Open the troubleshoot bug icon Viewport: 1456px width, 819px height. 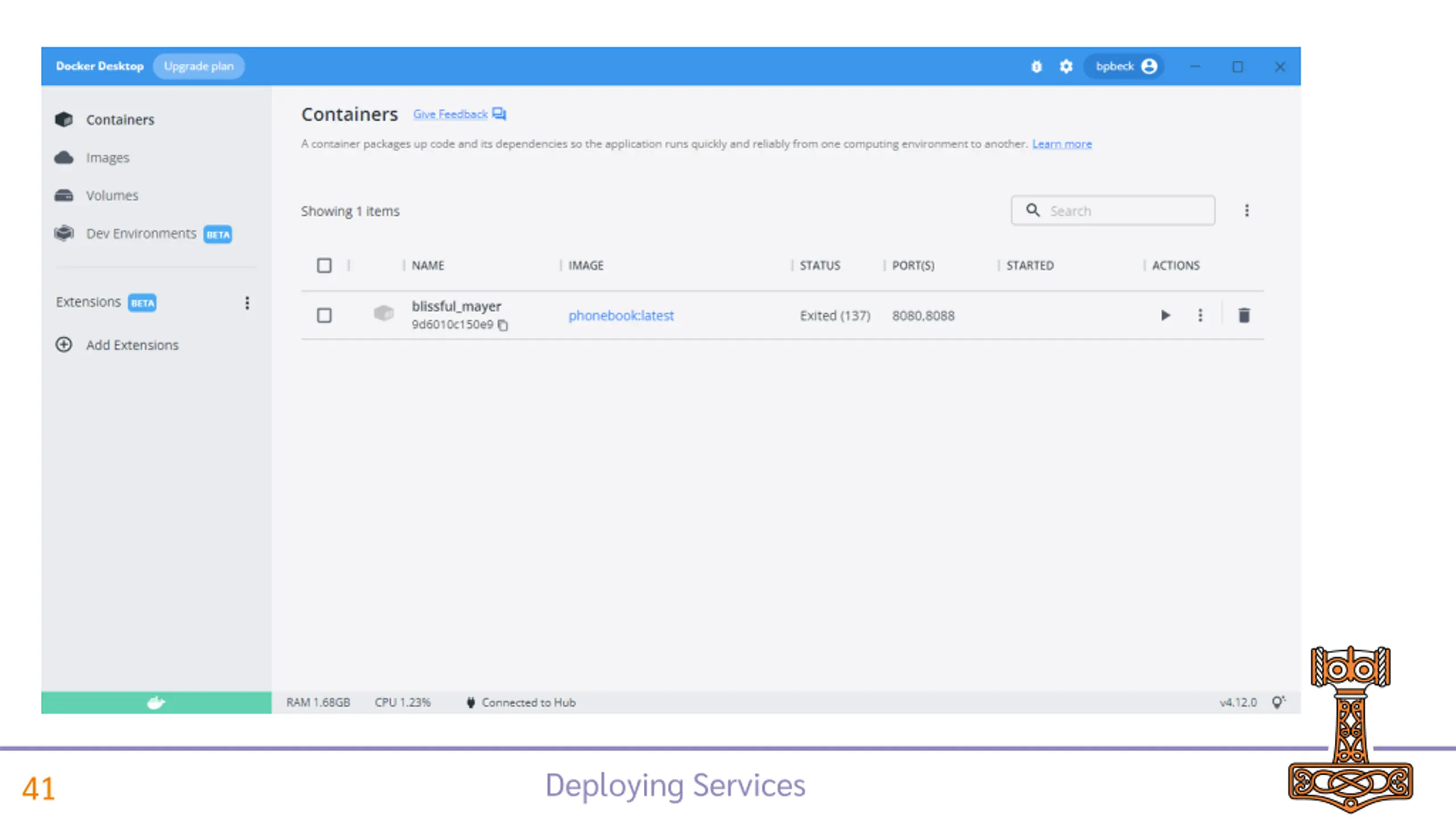1036,67
